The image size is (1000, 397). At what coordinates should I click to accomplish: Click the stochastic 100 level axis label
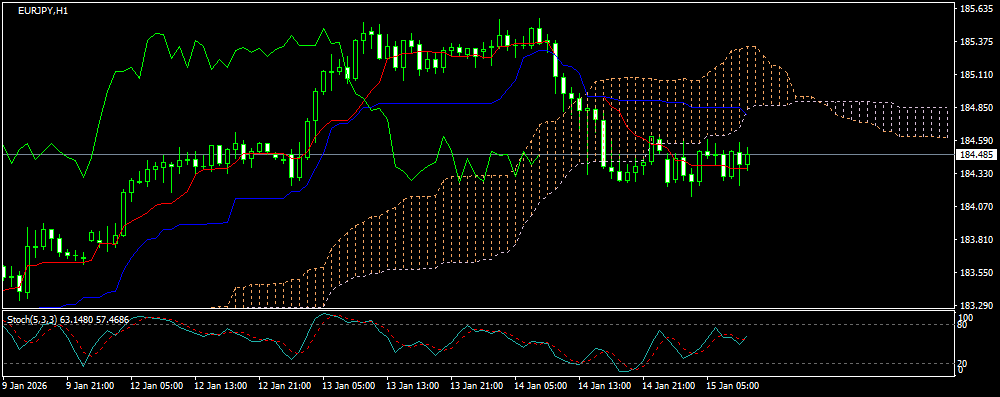[966, 317]
